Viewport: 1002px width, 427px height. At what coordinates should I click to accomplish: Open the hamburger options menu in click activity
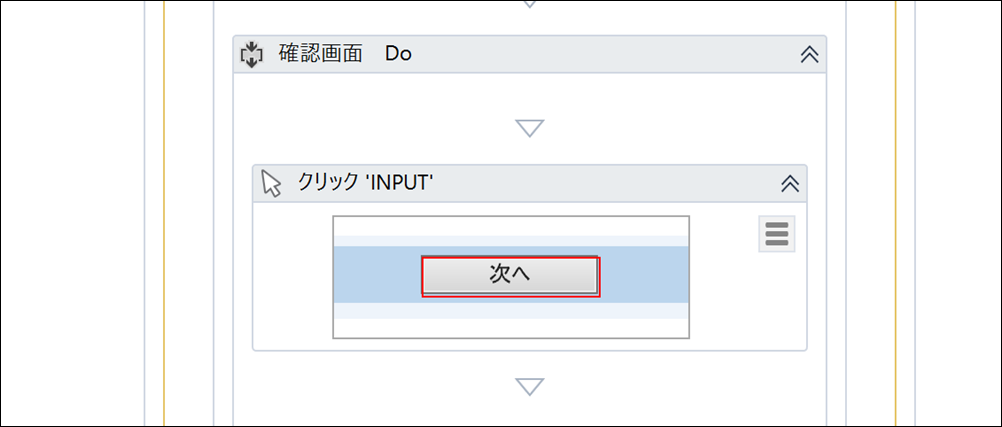777,234
